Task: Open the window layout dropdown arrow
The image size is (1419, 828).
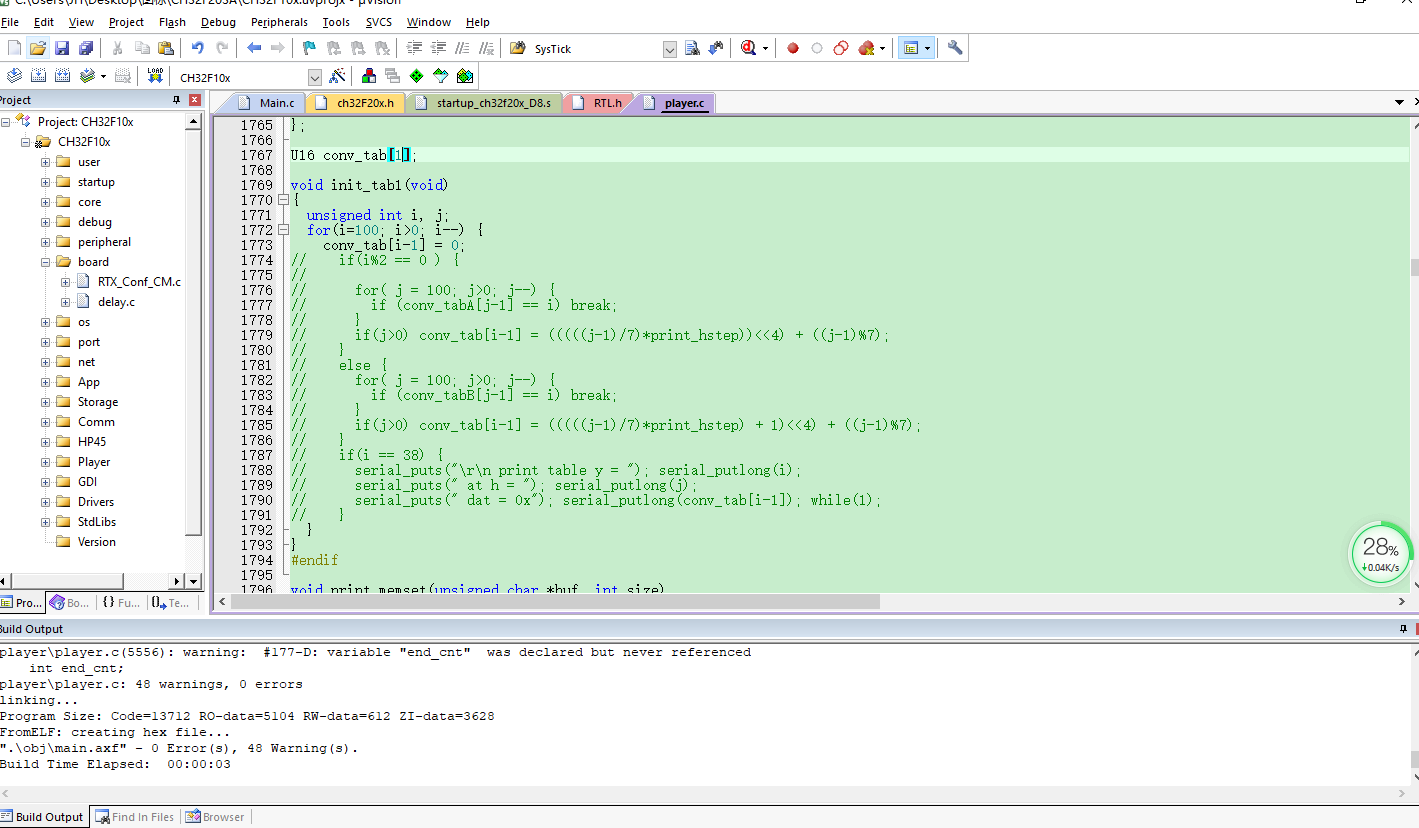Action: 928,48
